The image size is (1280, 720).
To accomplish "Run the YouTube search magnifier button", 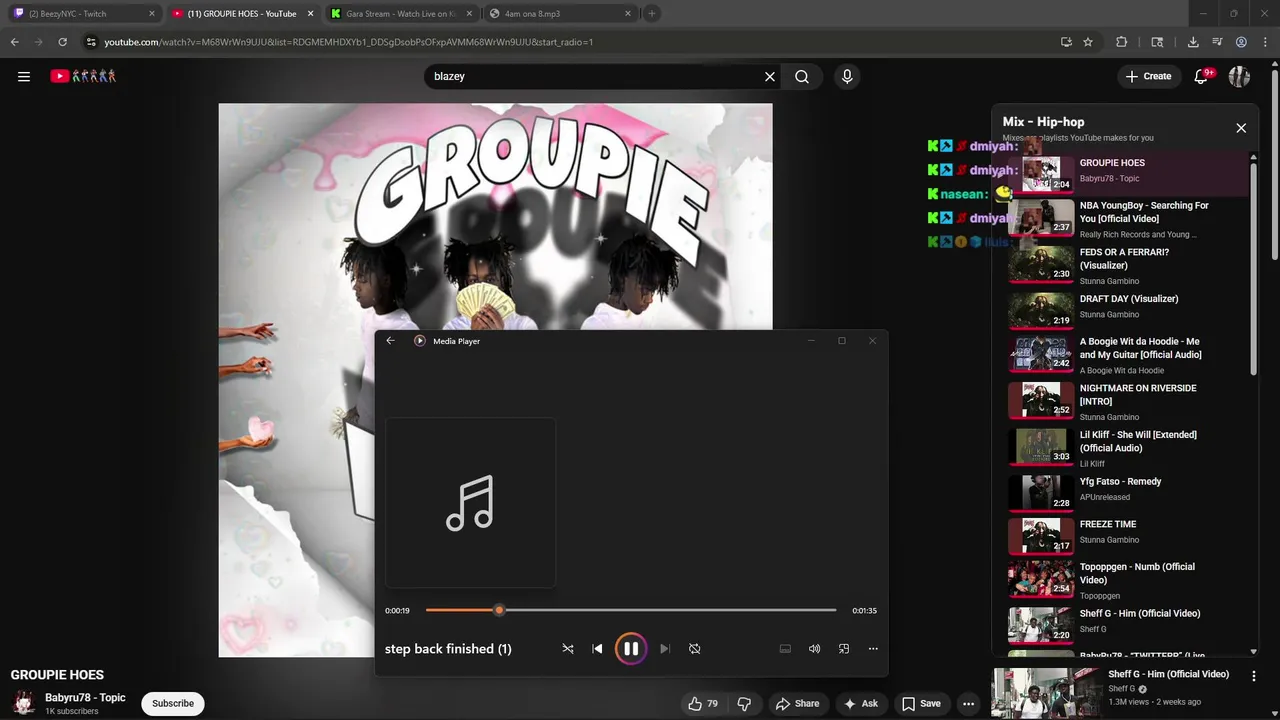I will coord(802,76).
